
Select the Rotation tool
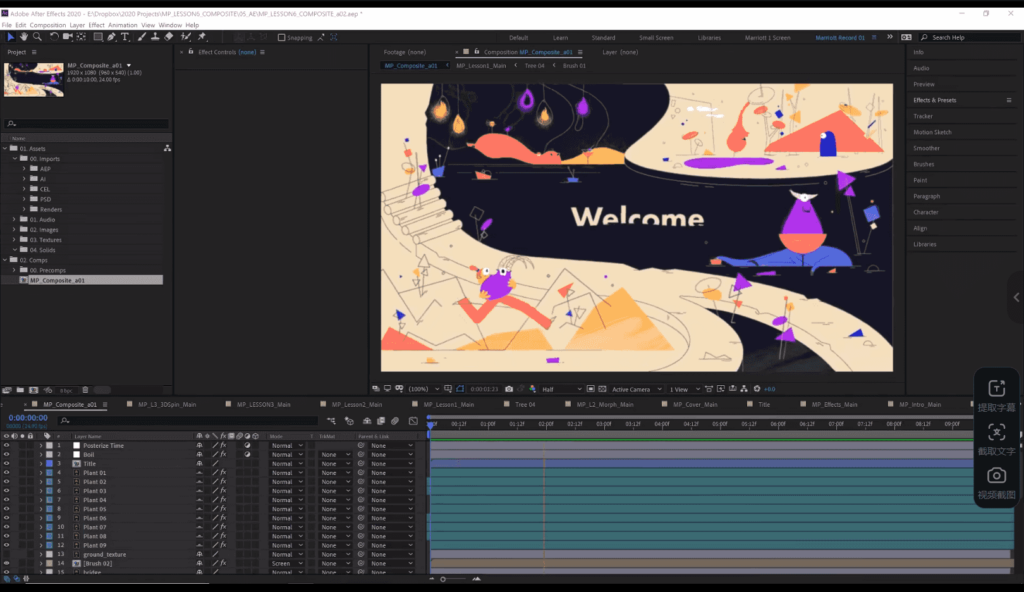click(54, 37)
